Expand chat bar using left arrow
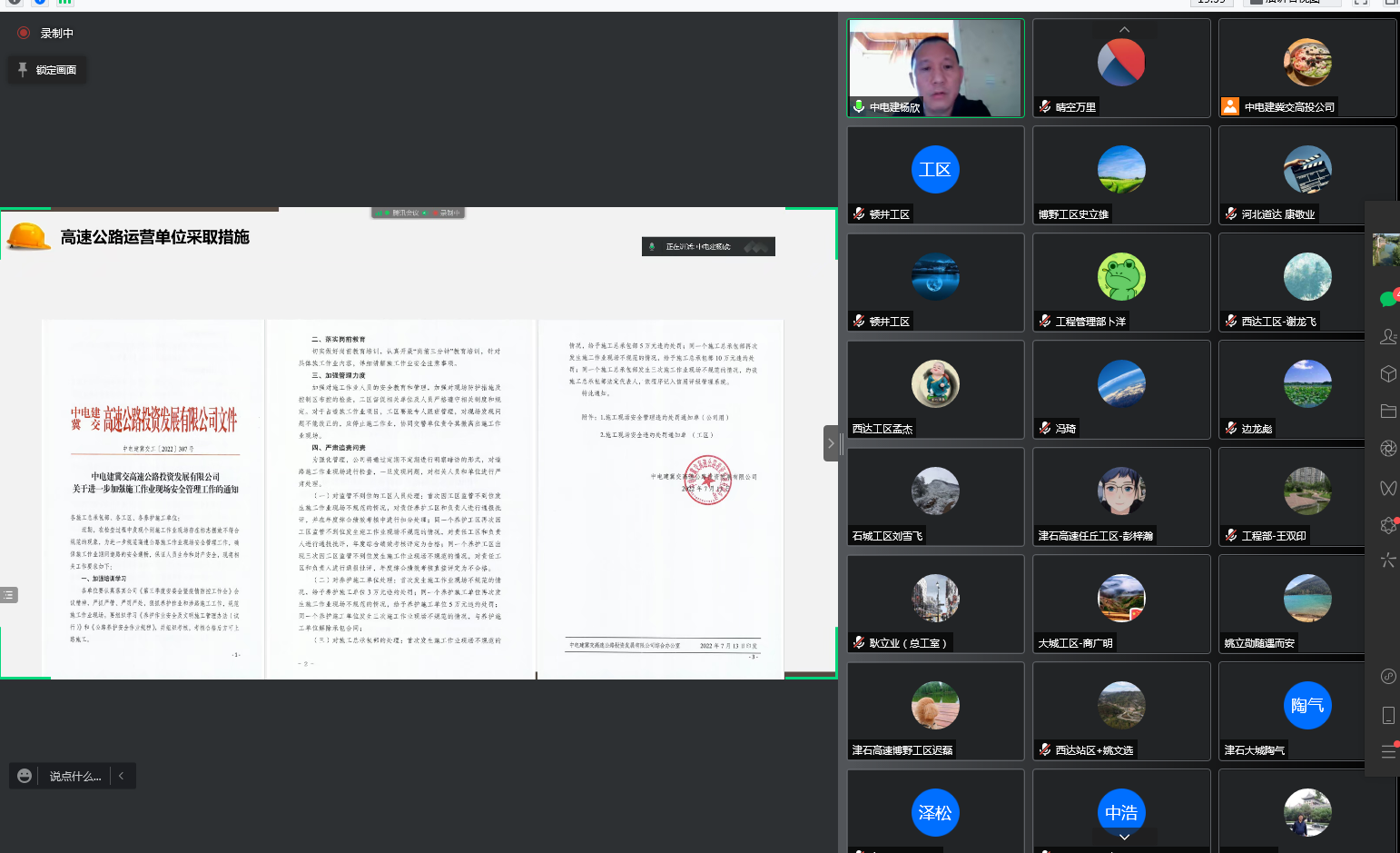This screenshot has height=853, width=1400. pyautogui.click(x=122, y=776)
